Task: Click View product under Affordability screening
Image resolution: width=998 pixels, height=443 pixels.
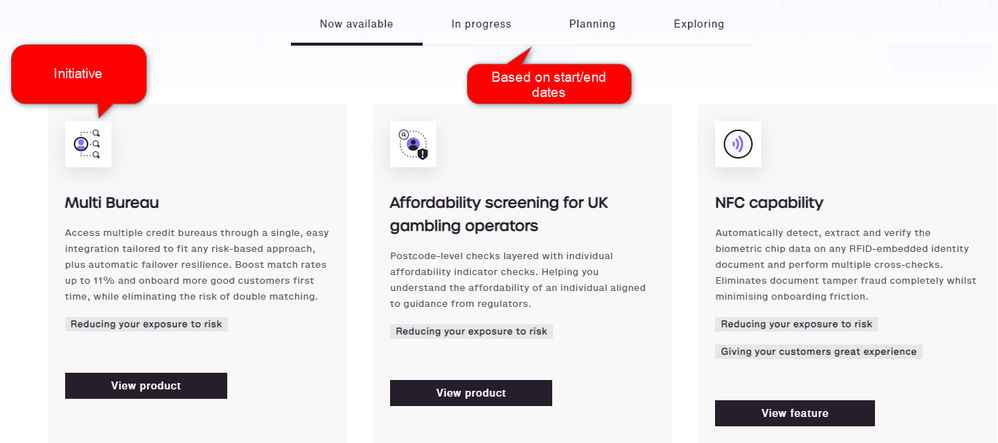Action: pos(471,393)
